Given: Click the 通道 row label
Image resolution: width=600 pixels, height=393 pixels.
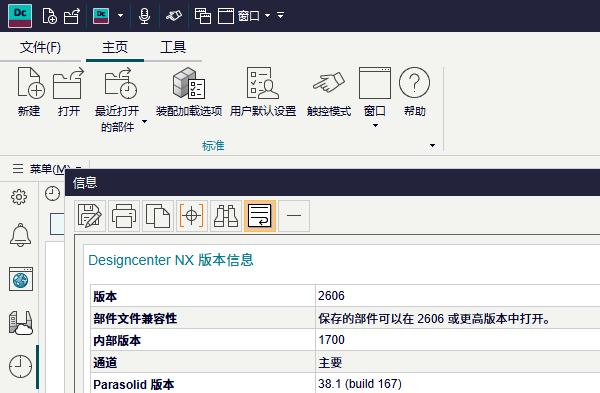Looking at the screenshot, I should [x=105, y=362].
